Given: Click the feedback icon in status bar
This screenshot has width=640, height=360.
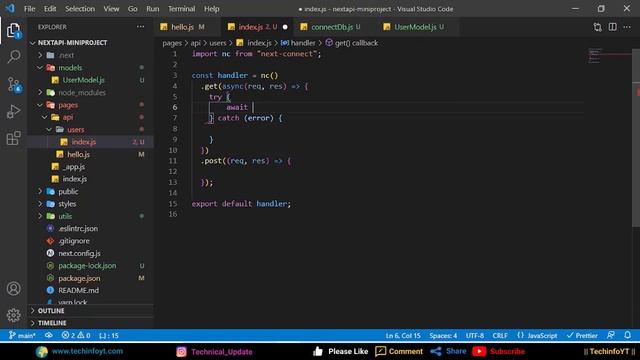Looking at the screenshot, I should pyautogui.click(x=611, y=335).
